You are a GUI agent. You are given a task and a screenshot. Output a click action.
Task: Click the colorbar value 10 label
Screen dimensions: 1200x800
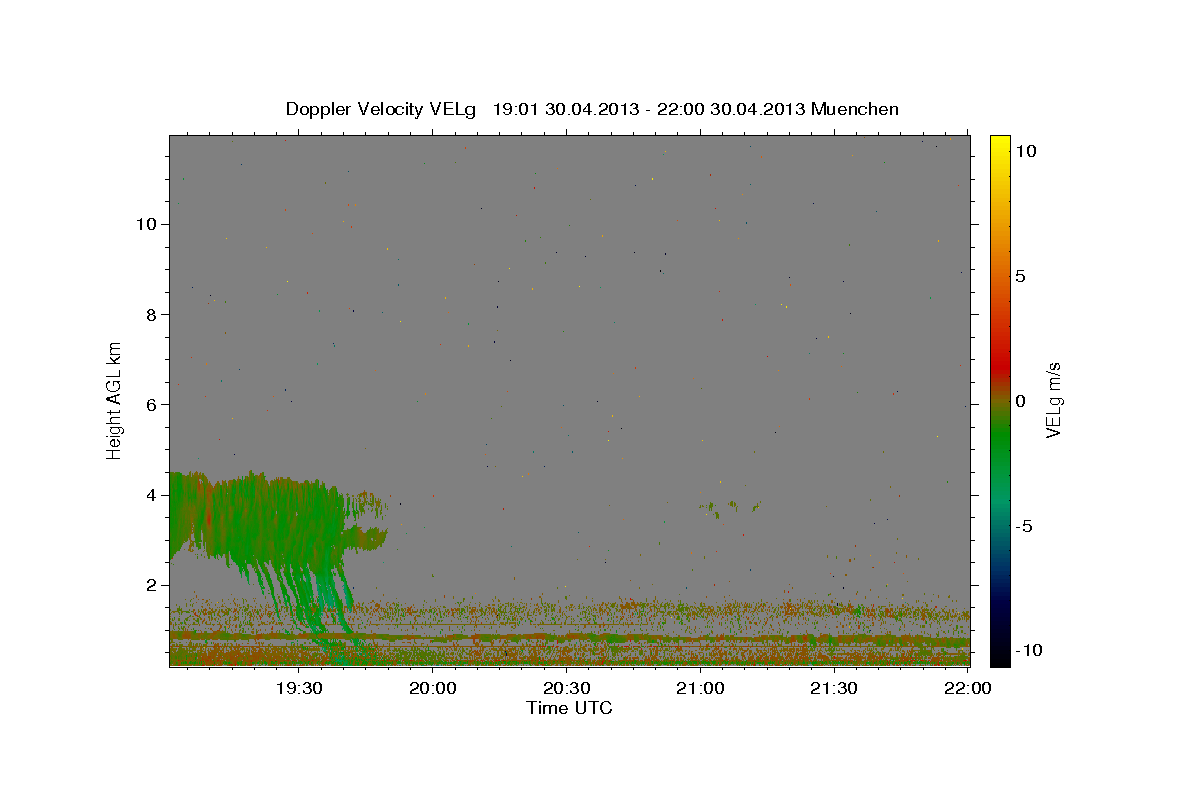click(1025, 151)
